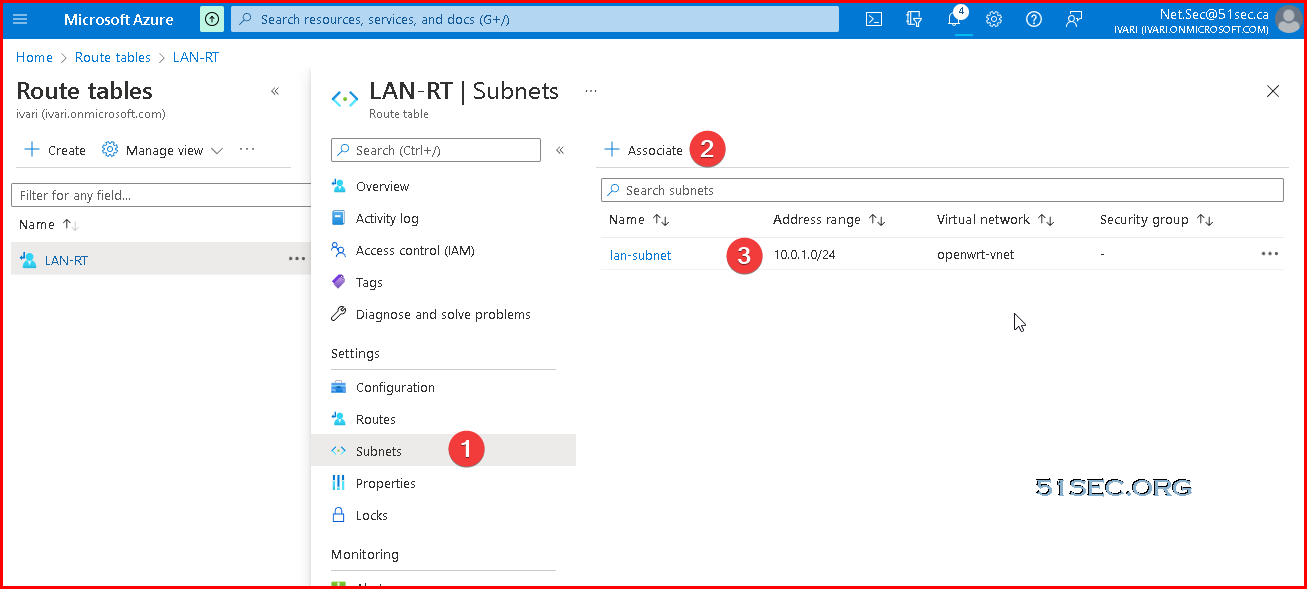Open the notifications bell
Viewport: 1307px width, 589px height.
[x=955, y=19]
